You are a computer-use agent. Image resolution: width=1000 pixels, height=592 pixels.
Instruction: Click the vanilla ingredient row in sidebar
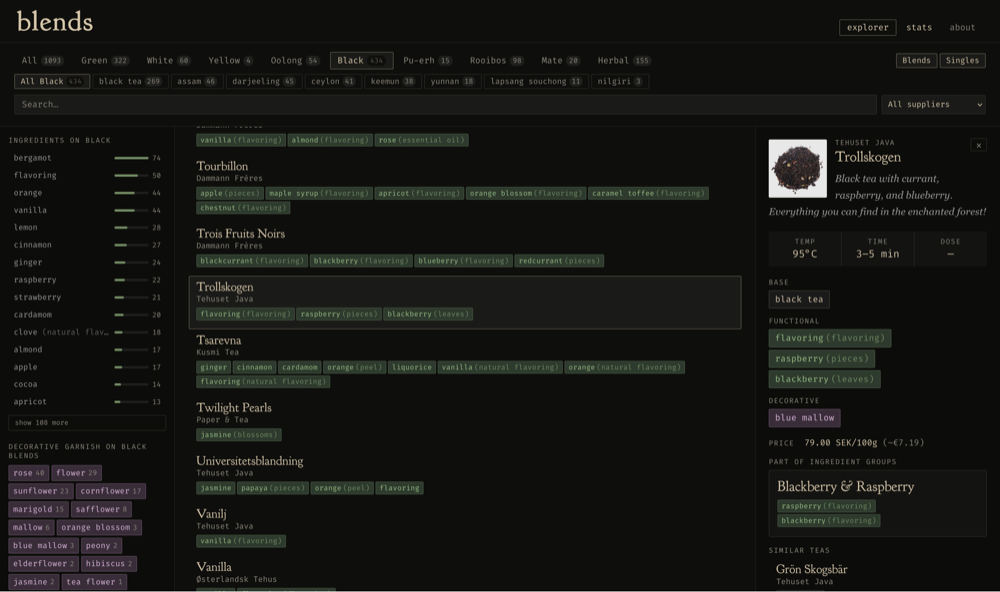pos(87,211)
